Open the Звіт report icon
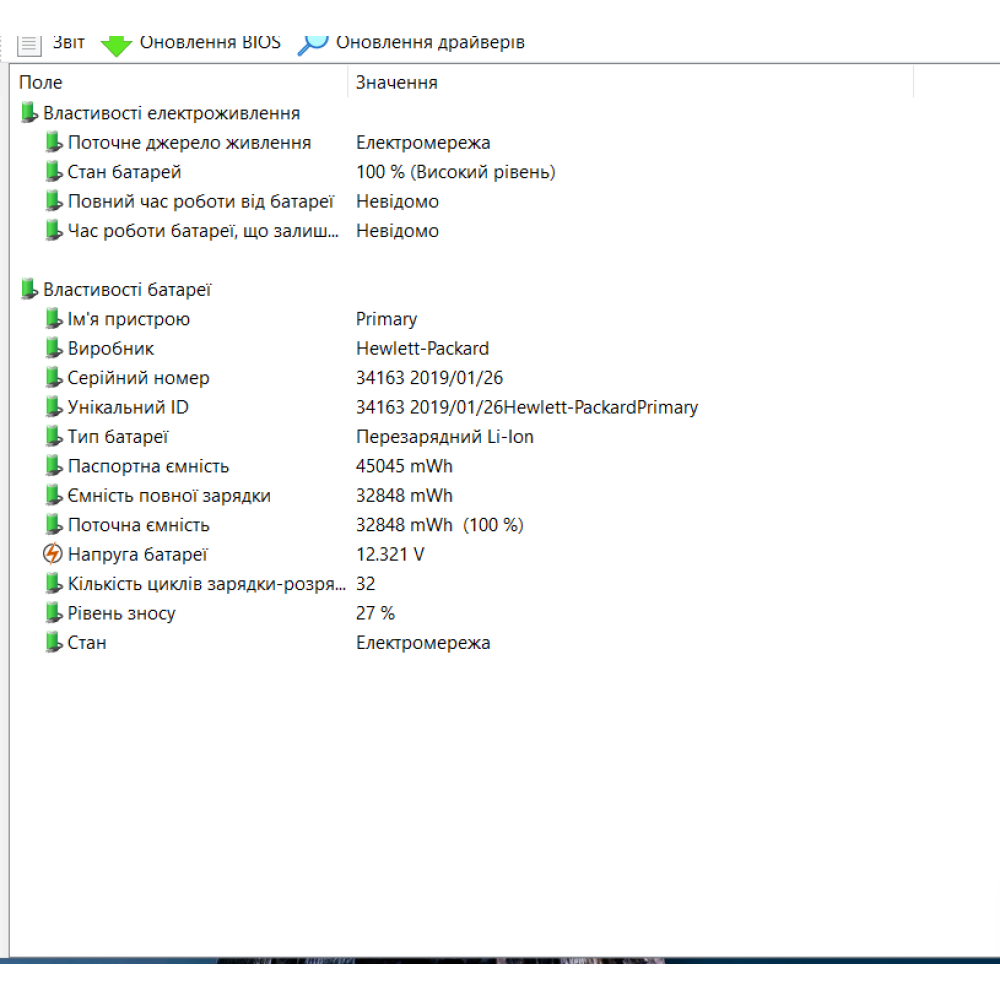The image size is (1000, 1000). click(29, 45)
